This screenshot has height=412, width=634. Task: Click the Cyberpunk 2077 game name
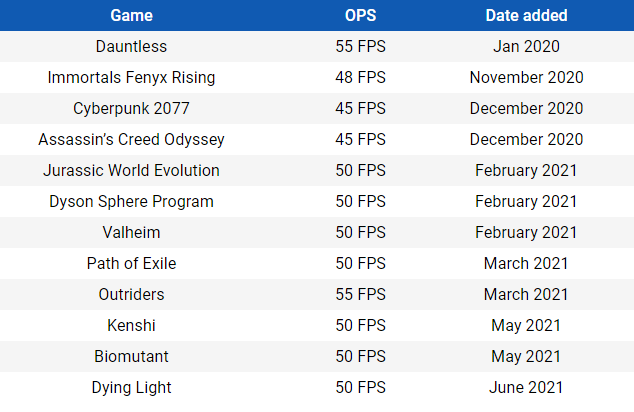coord(131,108)
